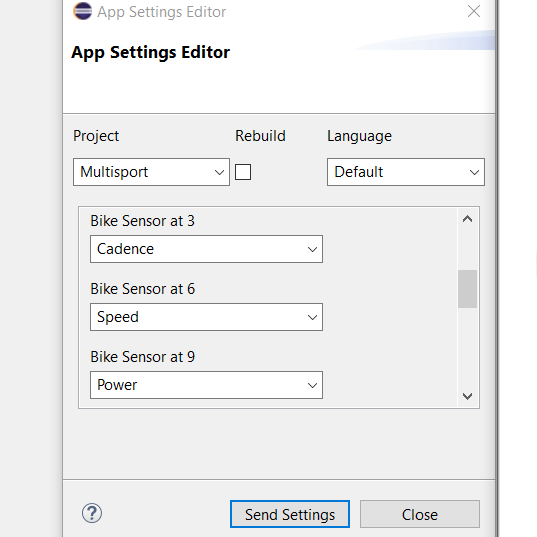
Task: Open the Project dropdown showing Multisport
Action: click(x=151, y=172)
